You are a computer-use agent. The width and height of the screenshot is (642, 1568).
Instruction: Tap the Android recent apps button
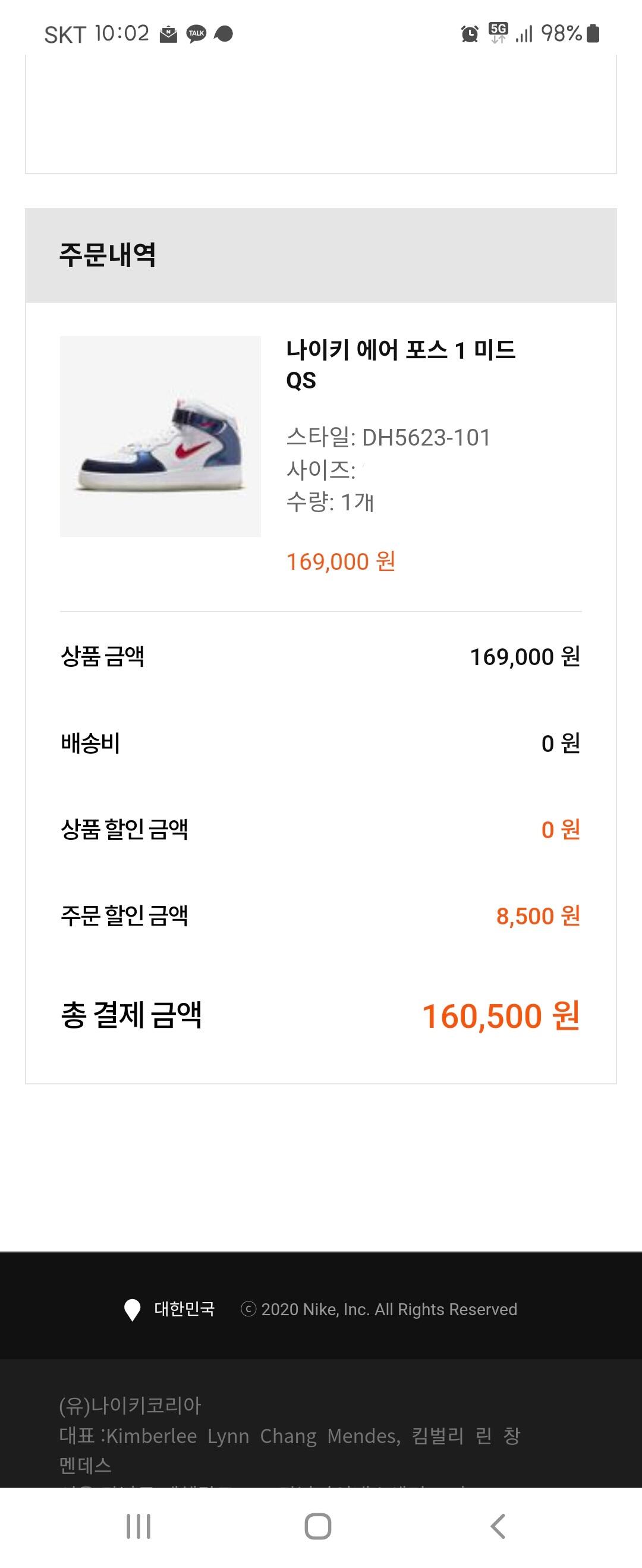(138, 1526)
